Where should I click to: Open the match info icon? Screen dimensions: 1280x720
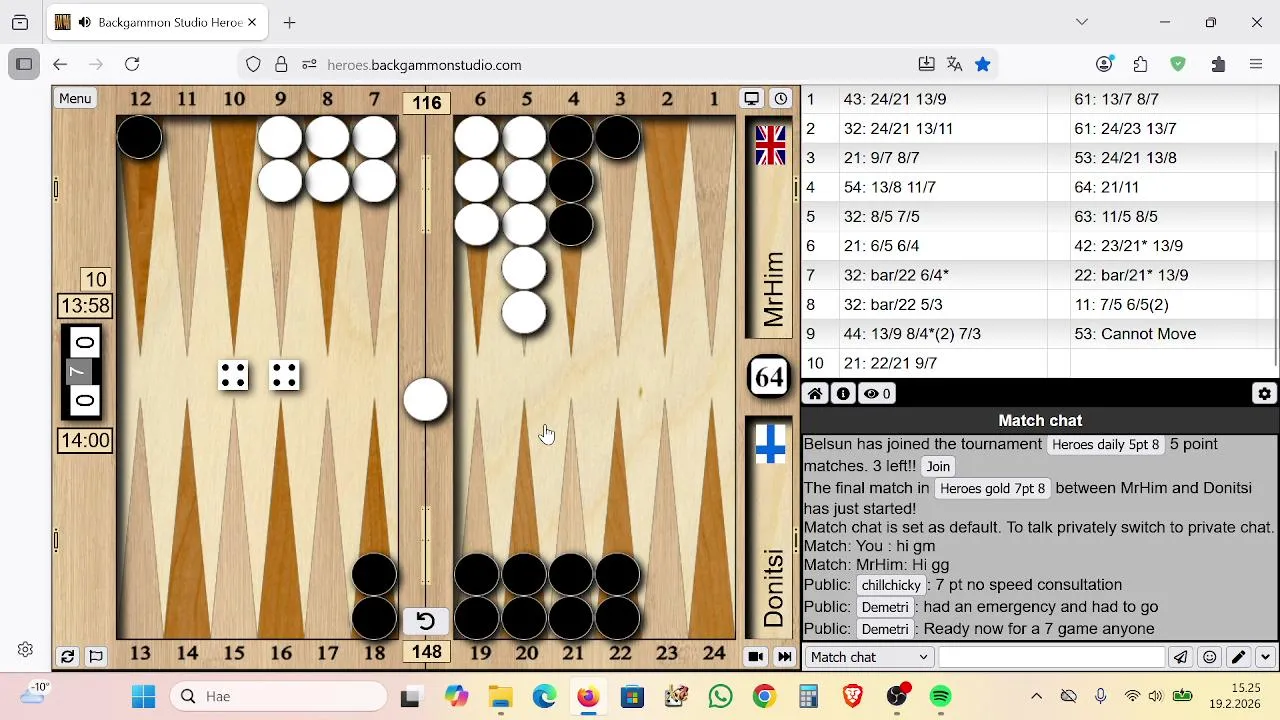(x=843, y=394)
